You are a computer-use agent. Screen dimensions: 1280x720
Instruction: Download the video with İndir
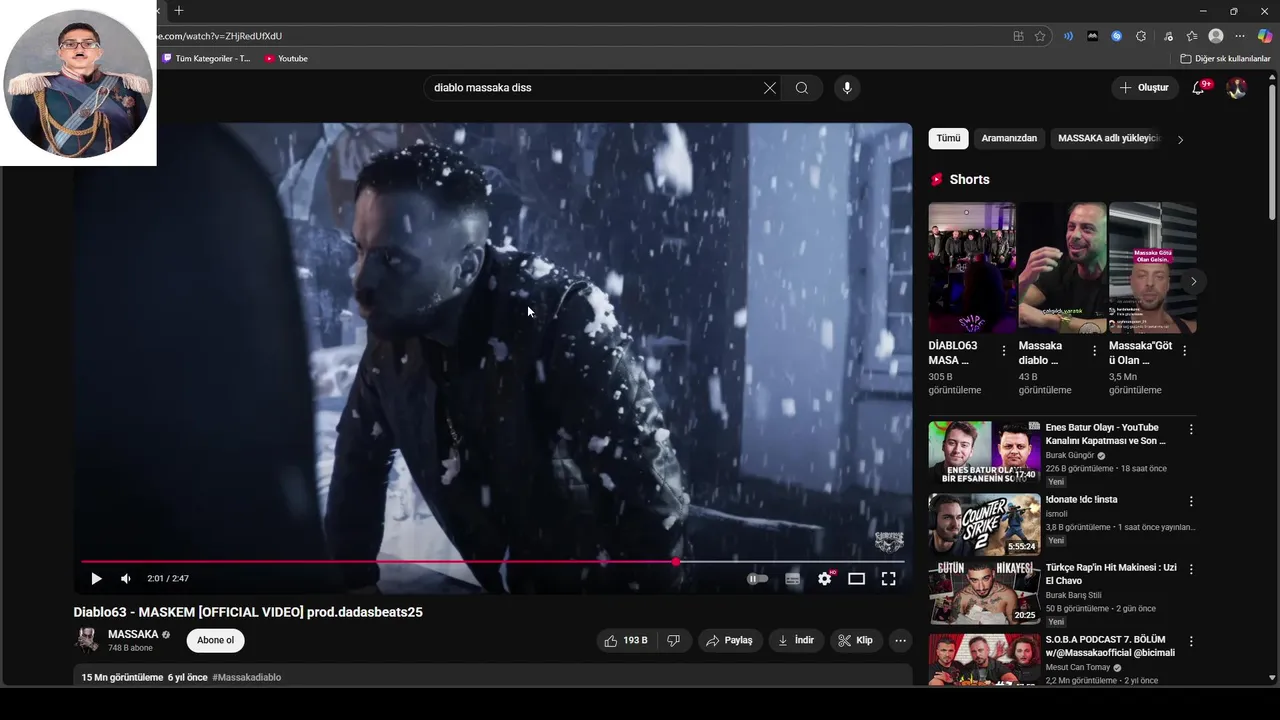796,640
